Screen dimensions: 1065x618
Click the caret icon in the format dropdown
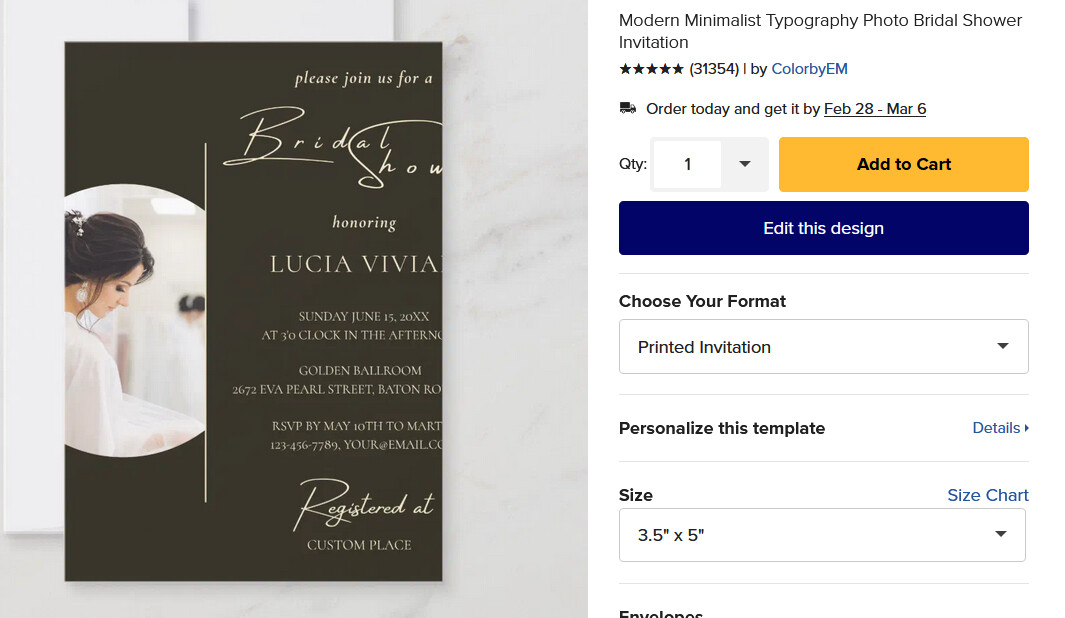pos(1003,346)
